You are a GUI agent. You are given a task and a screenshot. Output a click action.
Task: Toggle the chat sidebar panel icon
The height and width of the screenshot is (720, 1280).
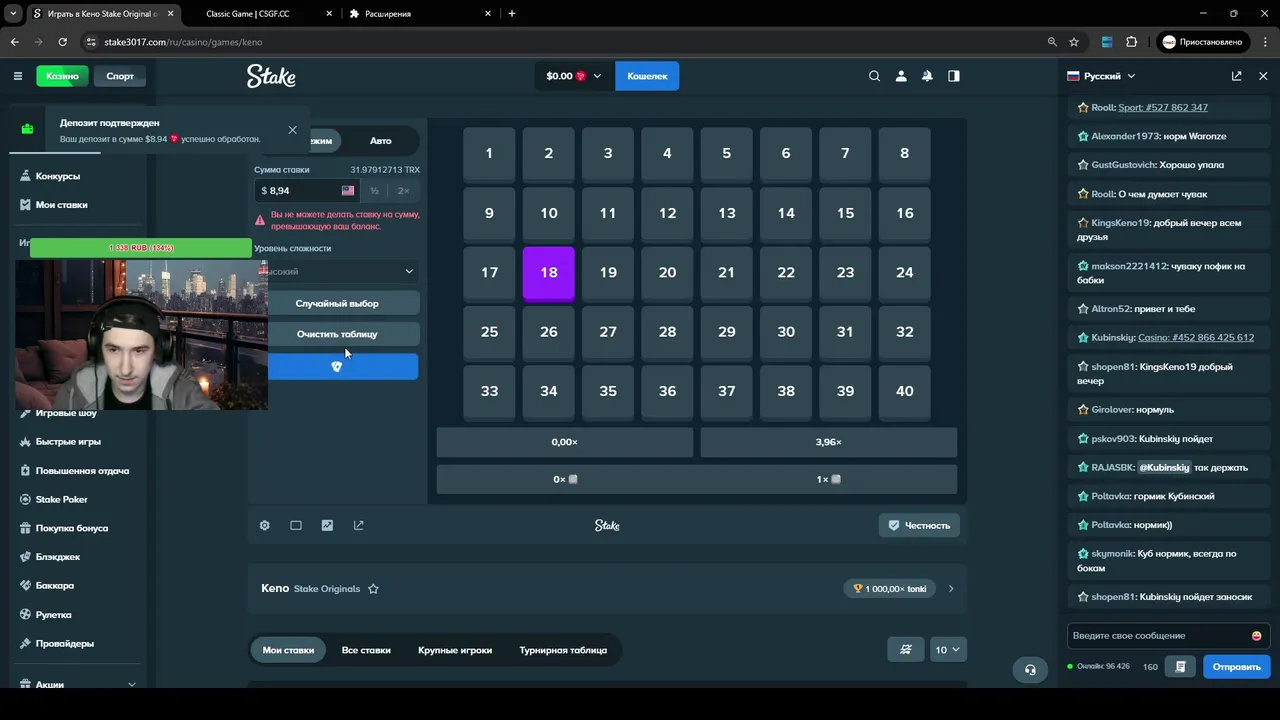point(954,76)
